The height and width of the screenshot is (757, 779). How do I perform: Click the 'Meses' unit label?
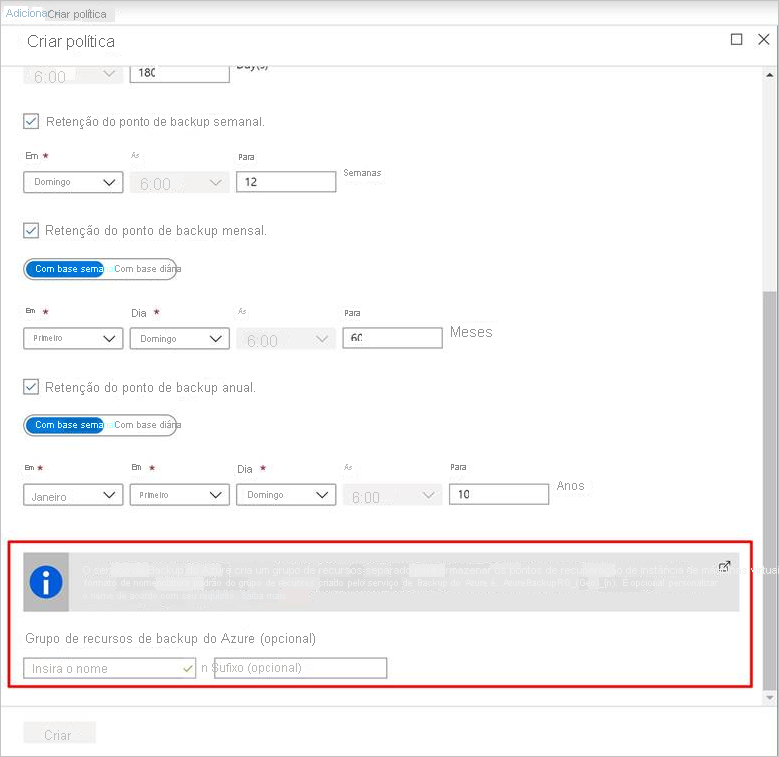(x=471, y=332)
